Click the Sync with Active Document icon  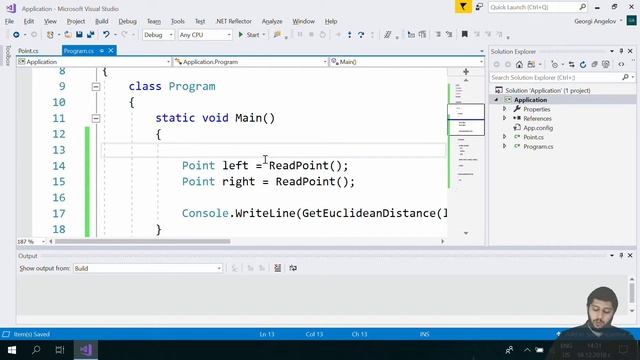point(571,64)
